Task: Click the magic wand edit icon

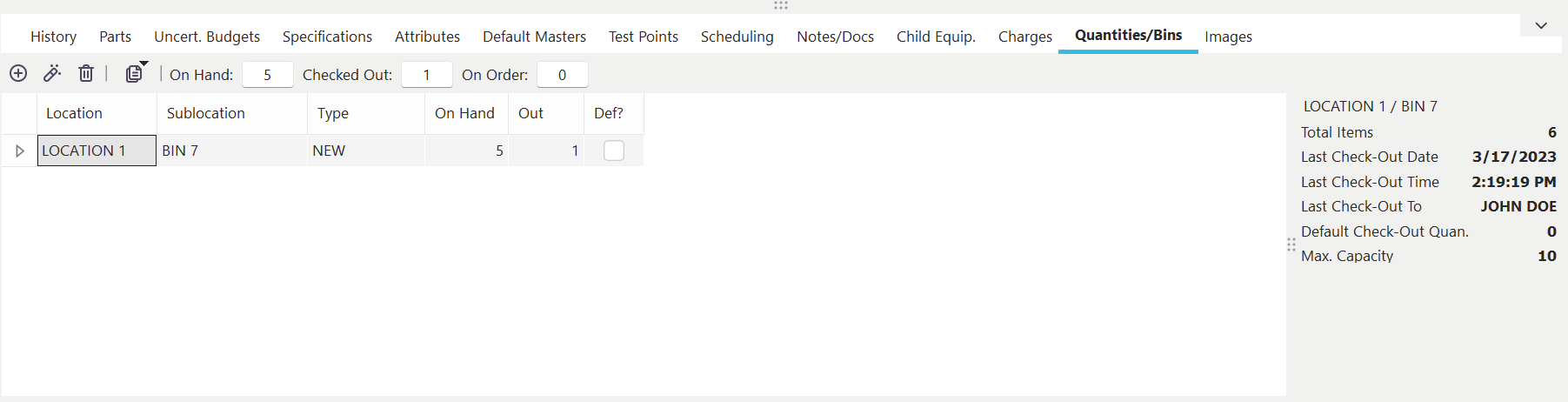Action: [x=52, y=74]
